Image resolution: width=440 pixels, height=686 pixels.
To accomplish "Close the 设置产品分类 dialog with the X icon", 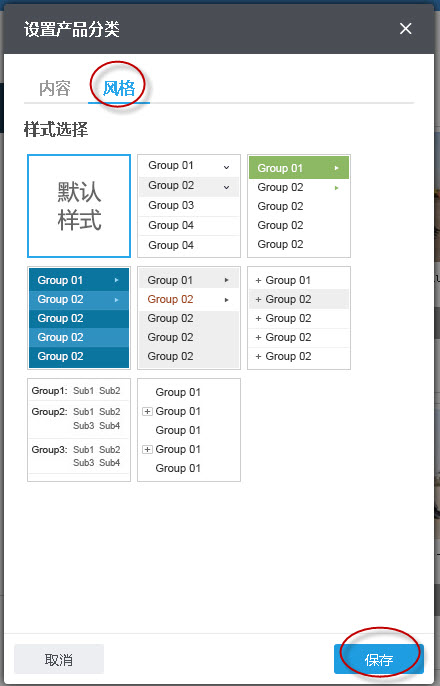I will click(405, 29).
